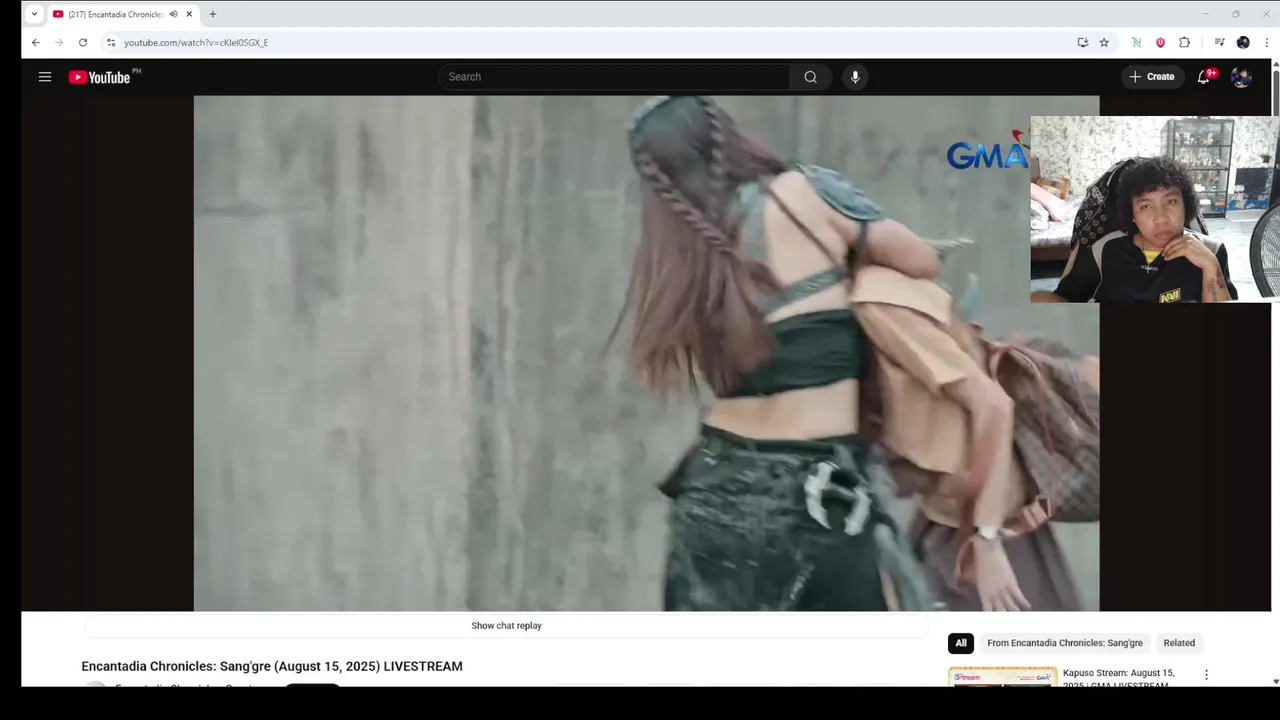Expand Show chat replay
The width and height of the screenshot is (1280, 720).
[507, 626]
